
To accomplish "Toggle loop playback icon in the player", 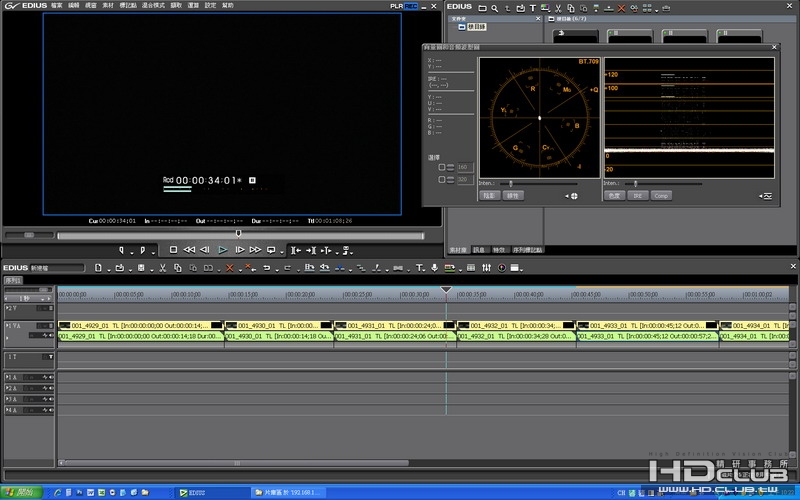I will click(271, 250).
